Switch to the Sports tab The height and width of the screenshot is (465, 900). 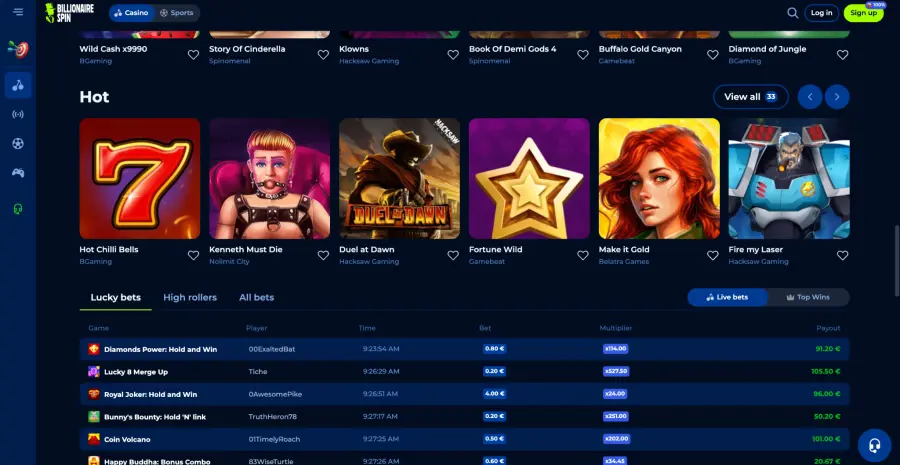tap(177, 13)
